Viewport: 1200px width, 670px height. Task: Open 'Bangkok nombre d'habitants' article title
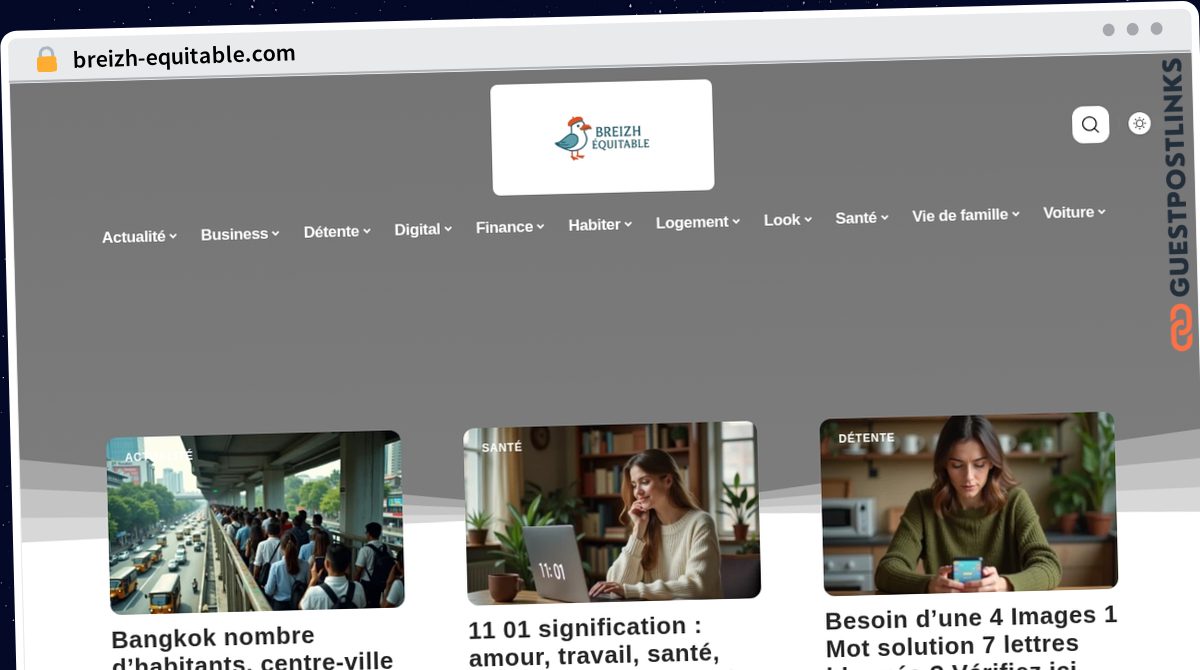[x=252, y=648]
